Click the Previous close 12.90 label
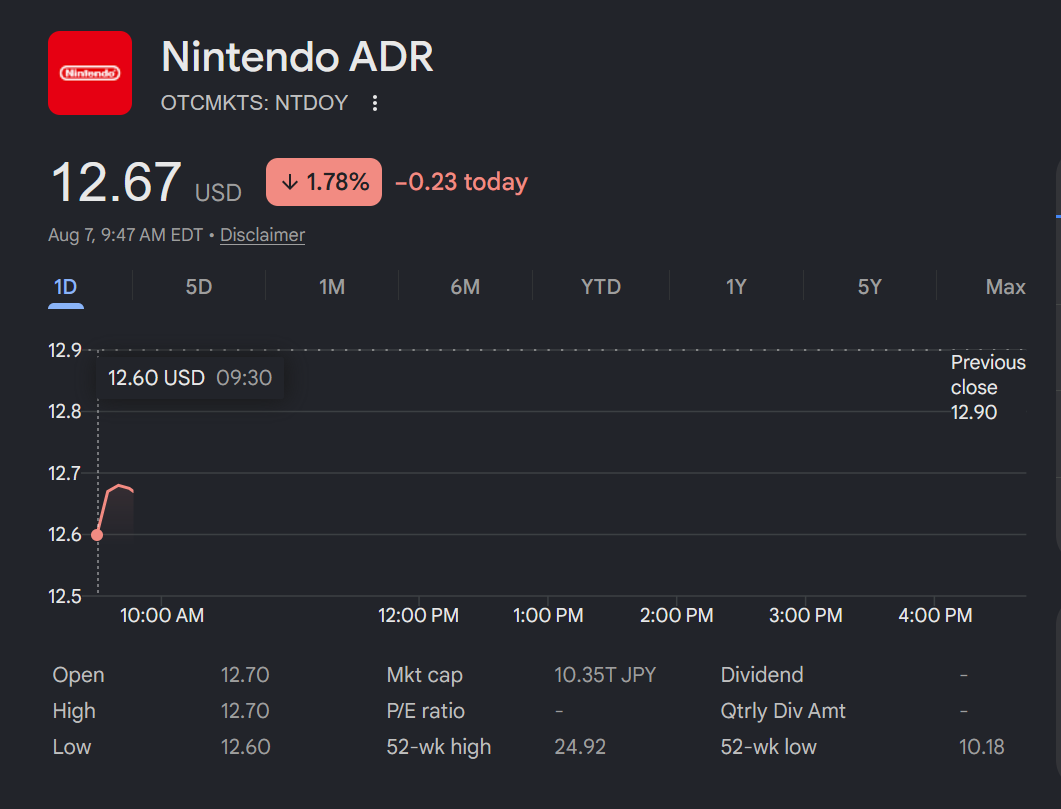 [988, 387]
